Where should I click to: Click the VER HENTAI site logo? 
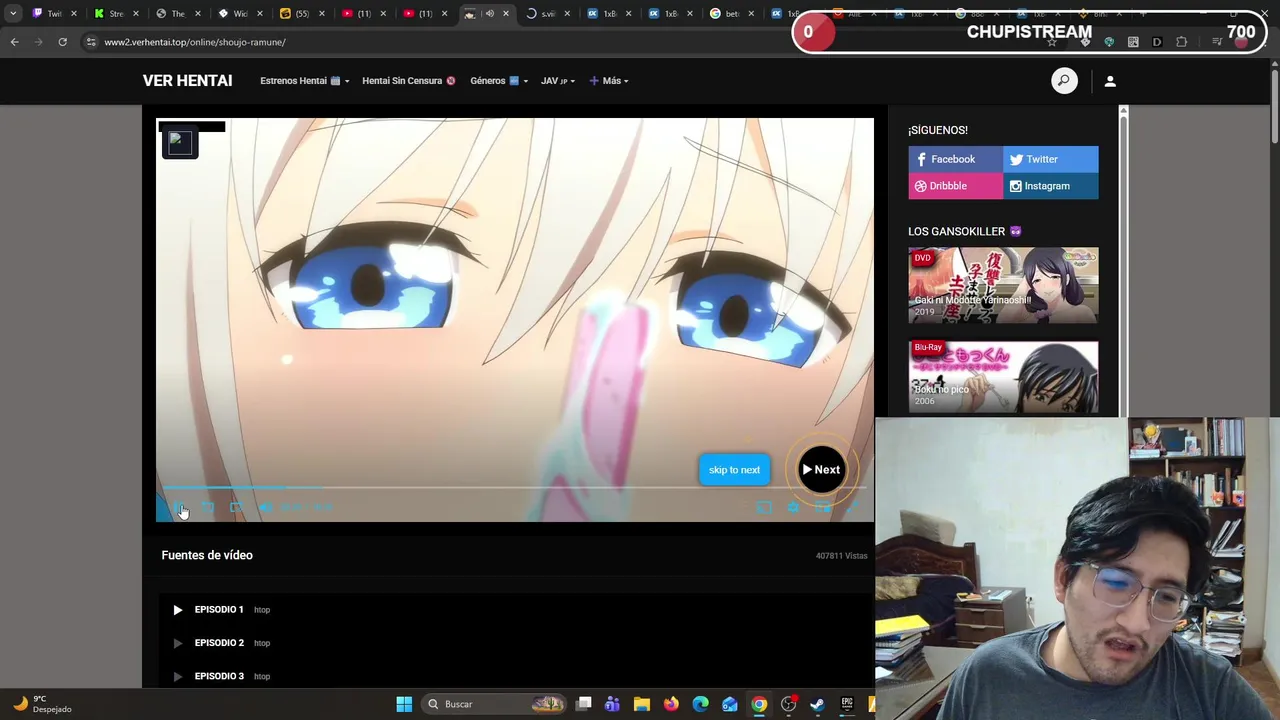point(187,81)
